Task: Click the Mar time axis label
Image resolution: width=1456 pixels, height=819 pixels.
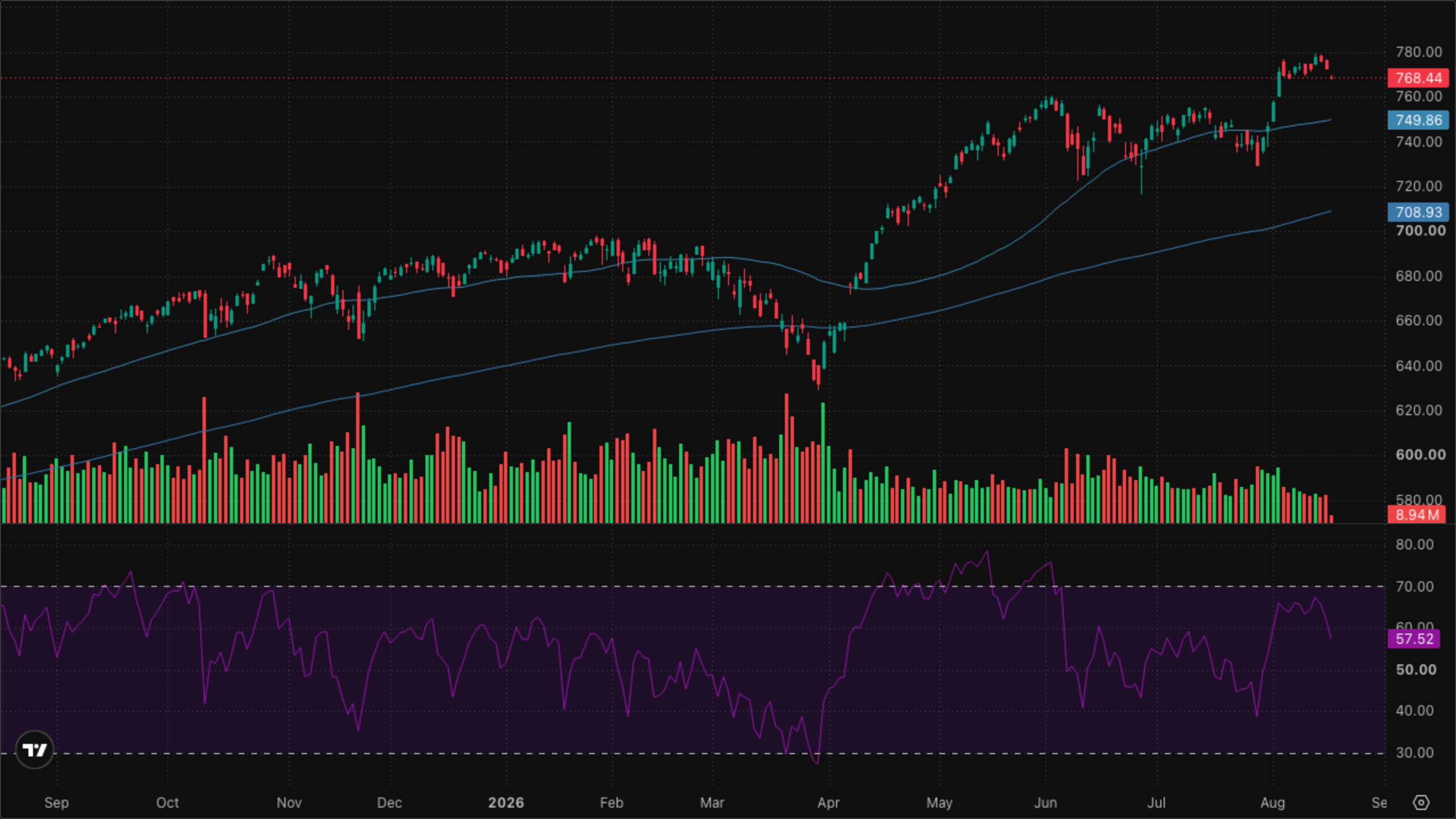Action: [712, 803]
